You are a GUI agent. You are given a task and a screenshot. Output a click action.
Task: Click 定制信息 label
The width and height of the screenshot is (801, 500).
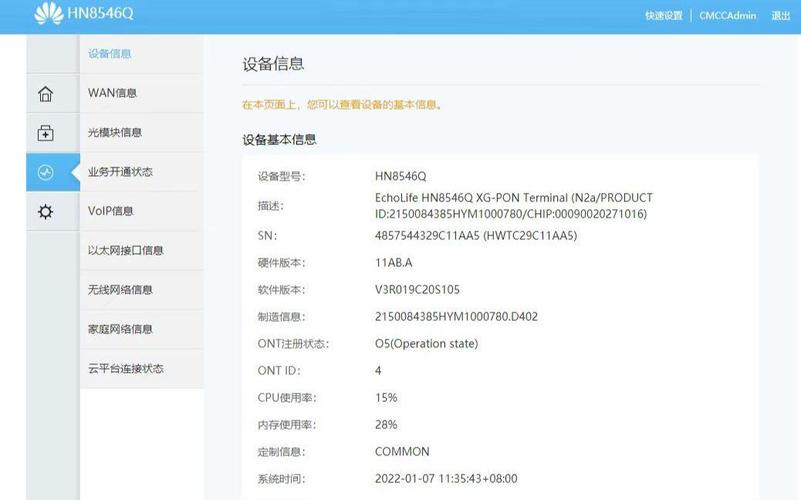281,452
